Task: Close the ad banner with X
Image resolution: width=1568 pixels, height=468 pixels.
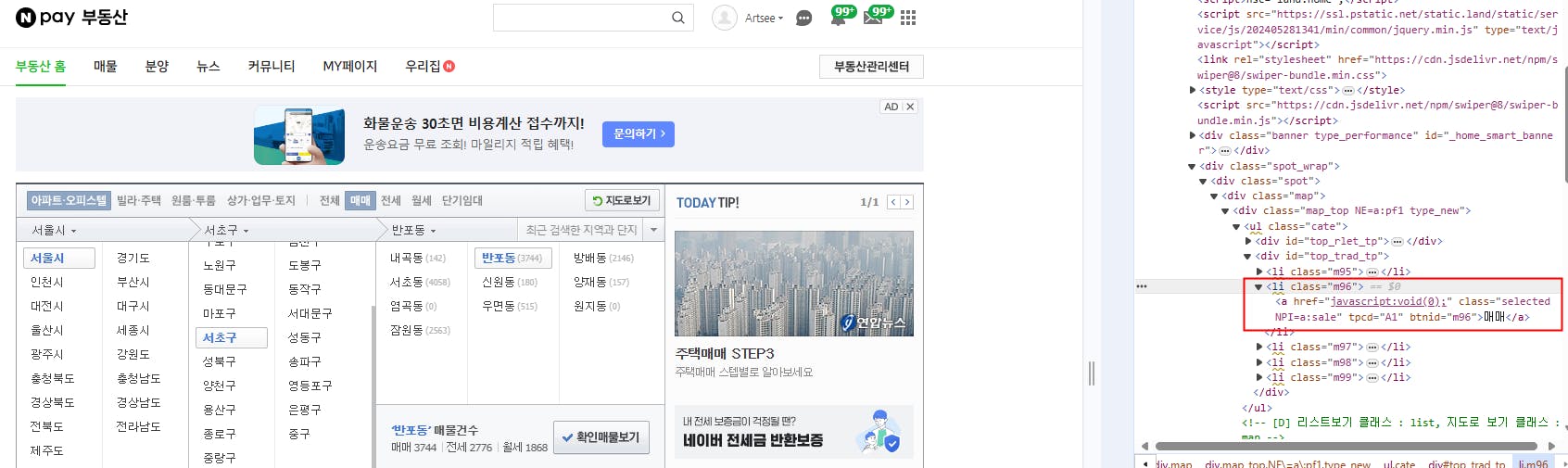Action: point(910,107)
